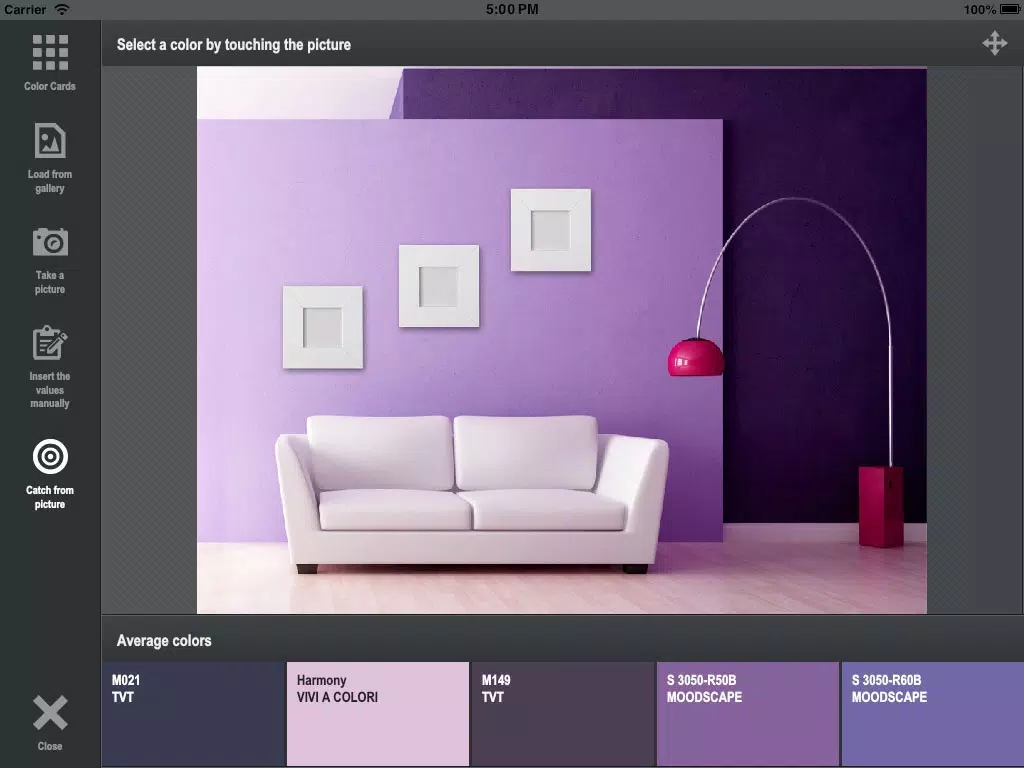Touch the pink lamp shade in the picture
This screenshot has height=768, width=1024.
(696, 357)
